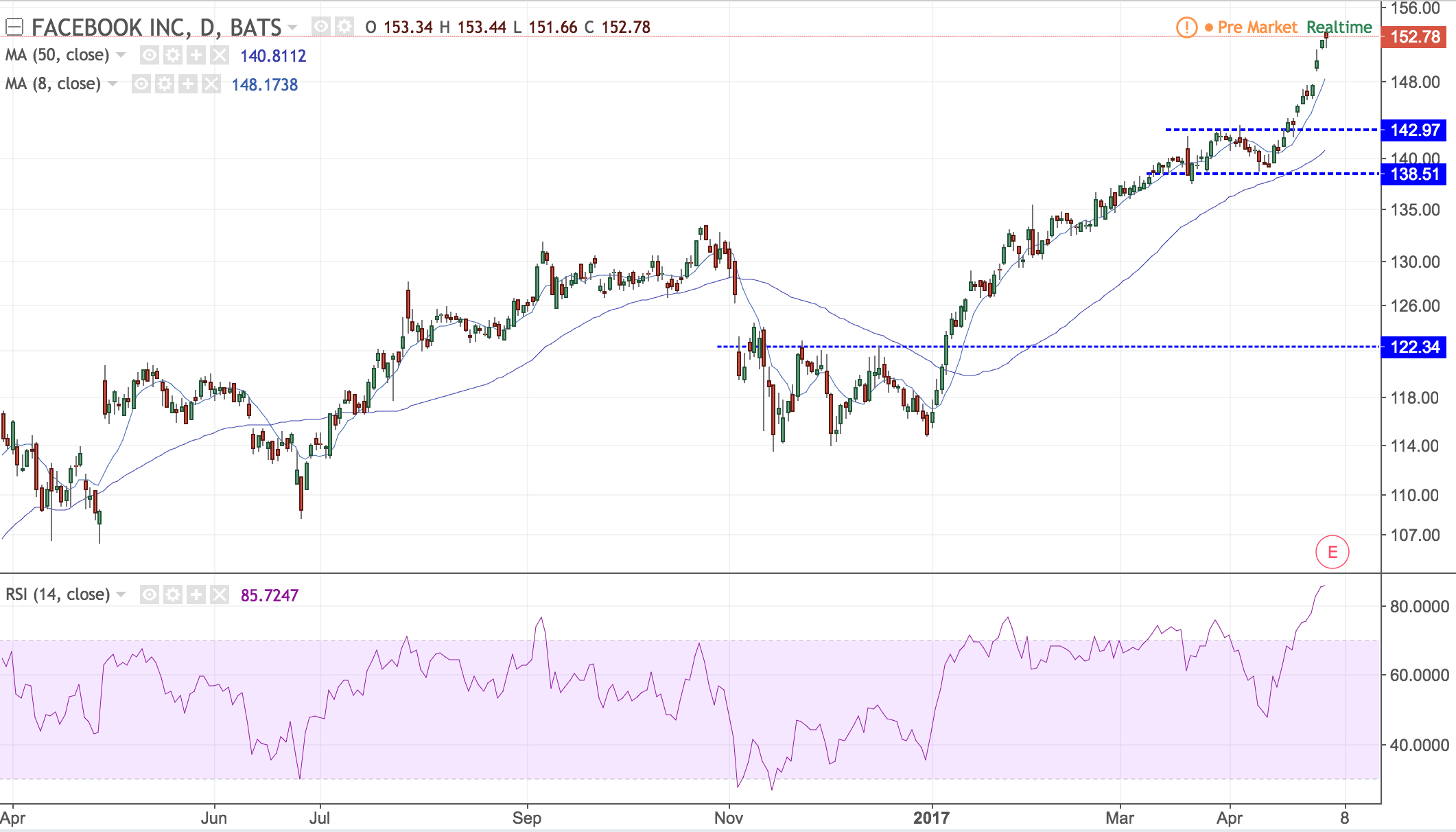Remove the MA 8 indicator
Image resolution: width=1456 pixels, height=832 pixels.
(211, 84)
